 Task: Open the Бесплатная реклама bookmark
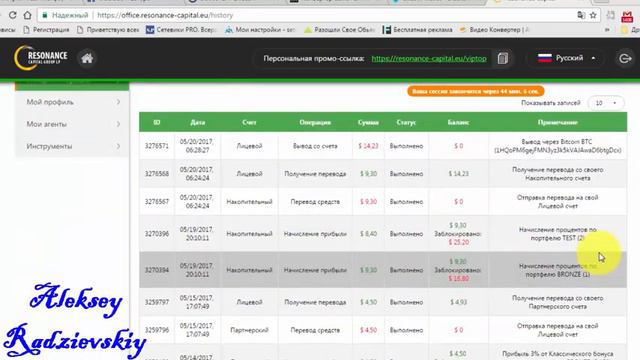tap(418, 29)
